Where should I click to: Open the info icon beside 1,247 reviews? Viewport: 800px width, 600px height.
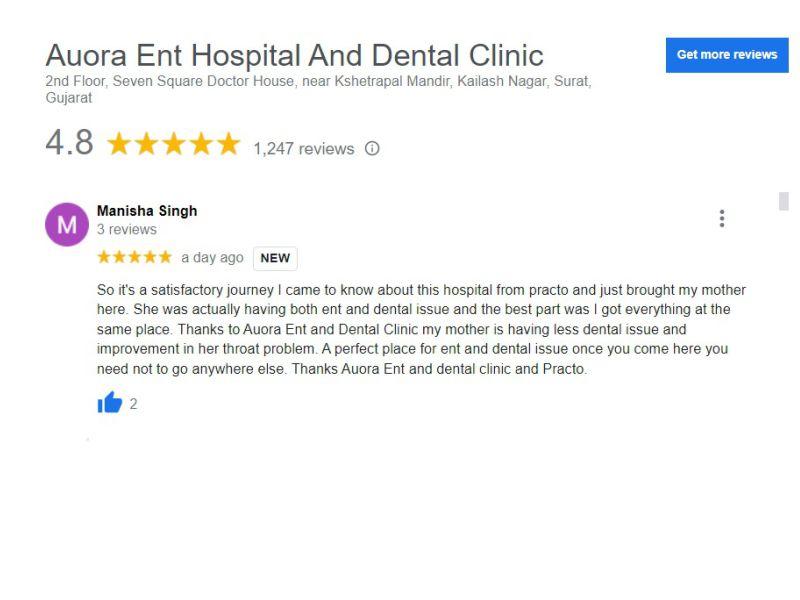(372, 148)
